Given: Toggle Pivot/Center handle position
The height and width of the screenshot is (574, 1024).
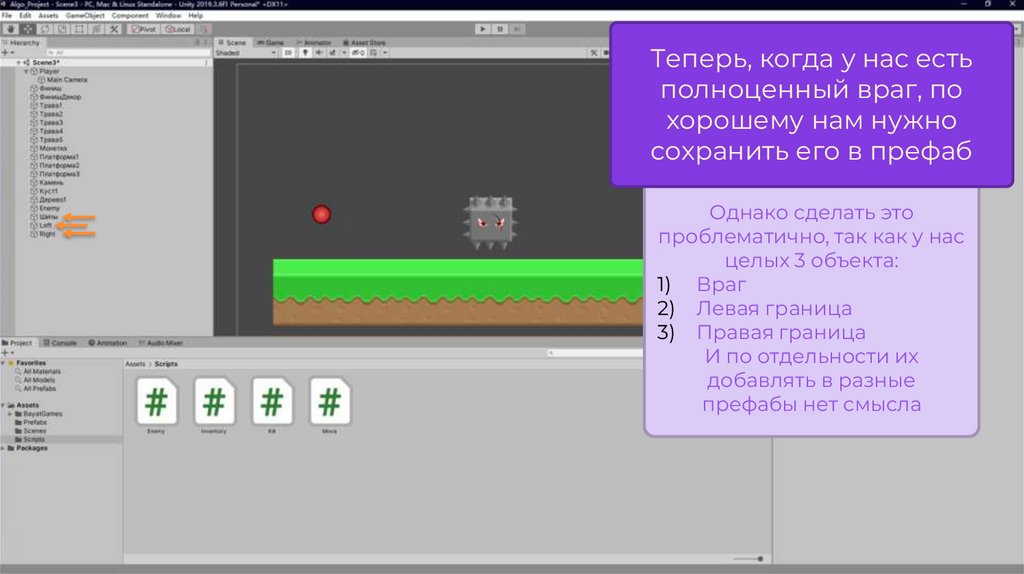Looking at the screenshot, I should coord(144,29).
